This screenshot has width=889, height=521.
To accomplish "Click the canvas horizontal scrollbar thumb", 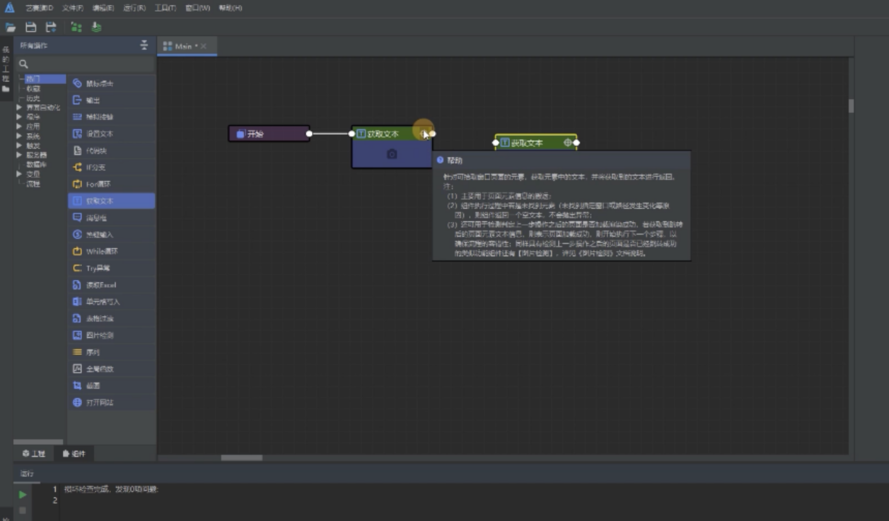I will (242, 458).
